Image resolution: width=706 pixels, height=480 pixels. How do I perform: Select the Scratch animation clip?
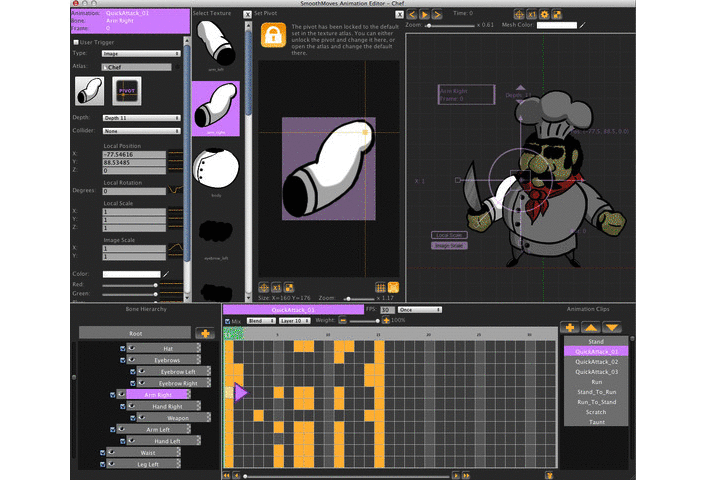(596, 412)
